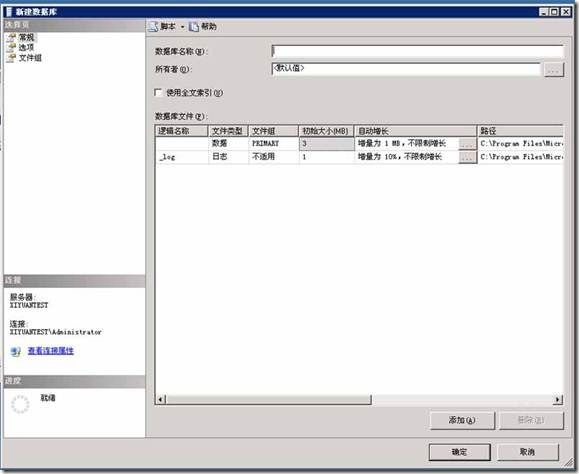Click the horizontal scrollbar left arrow

coord(160,399)
